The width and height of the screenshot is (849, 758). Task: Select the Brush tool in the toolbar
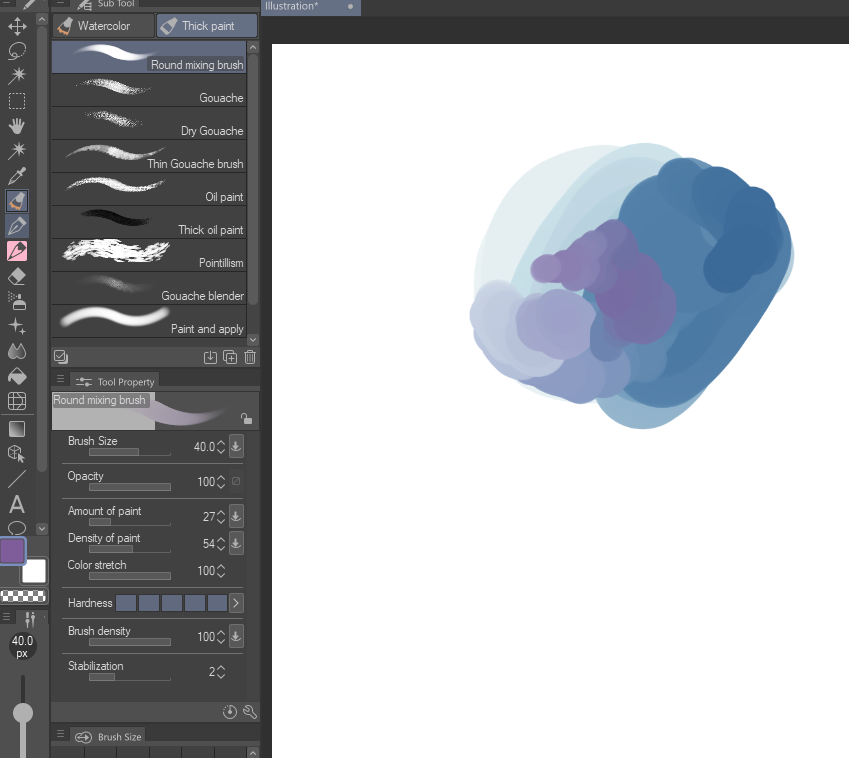click(x=17, y=201)
